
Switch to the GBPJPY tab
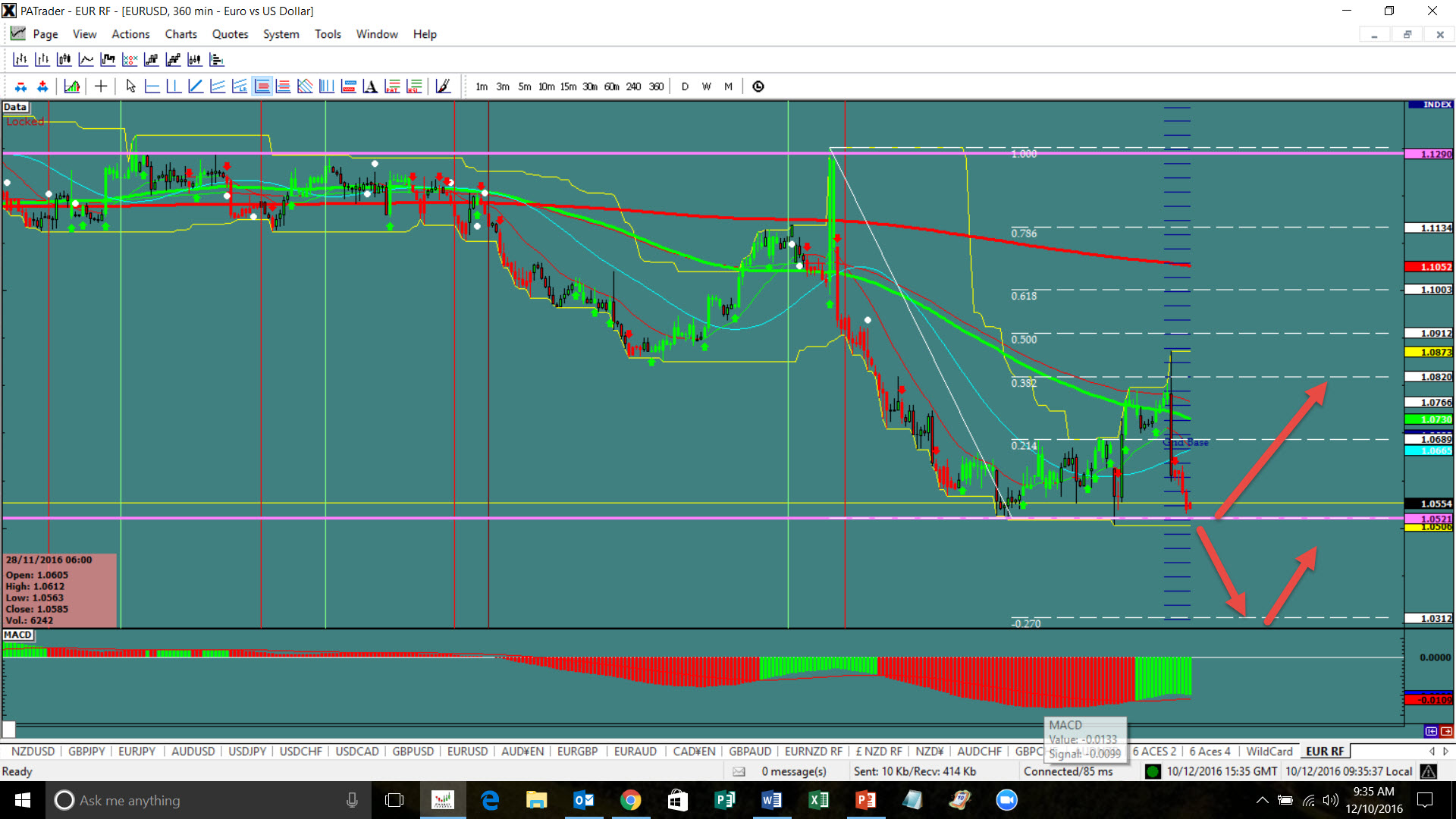[x=86, y=752]
